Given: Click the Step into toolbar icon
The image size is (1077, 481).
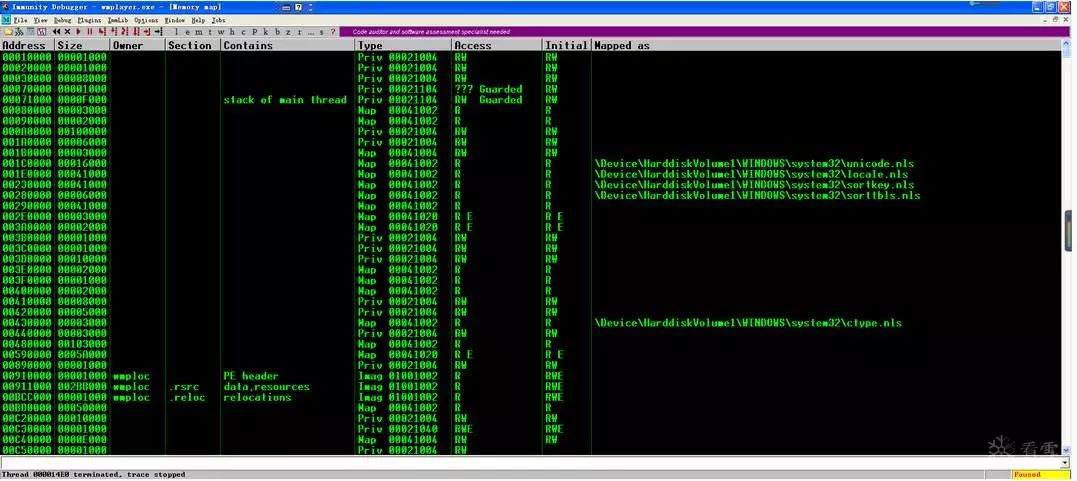Looking at the screenshot, I should 102,32.
